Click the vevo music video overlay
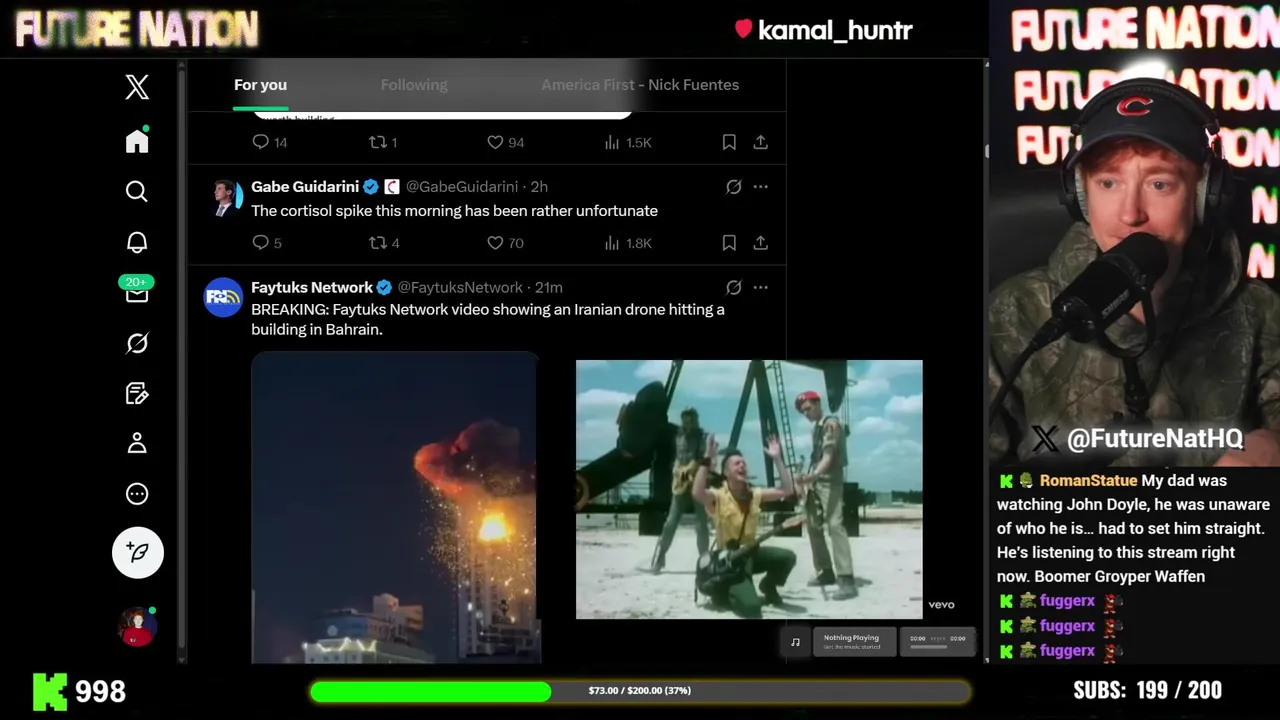Viewport: 1280px width, 720px height. coord(749,490)
